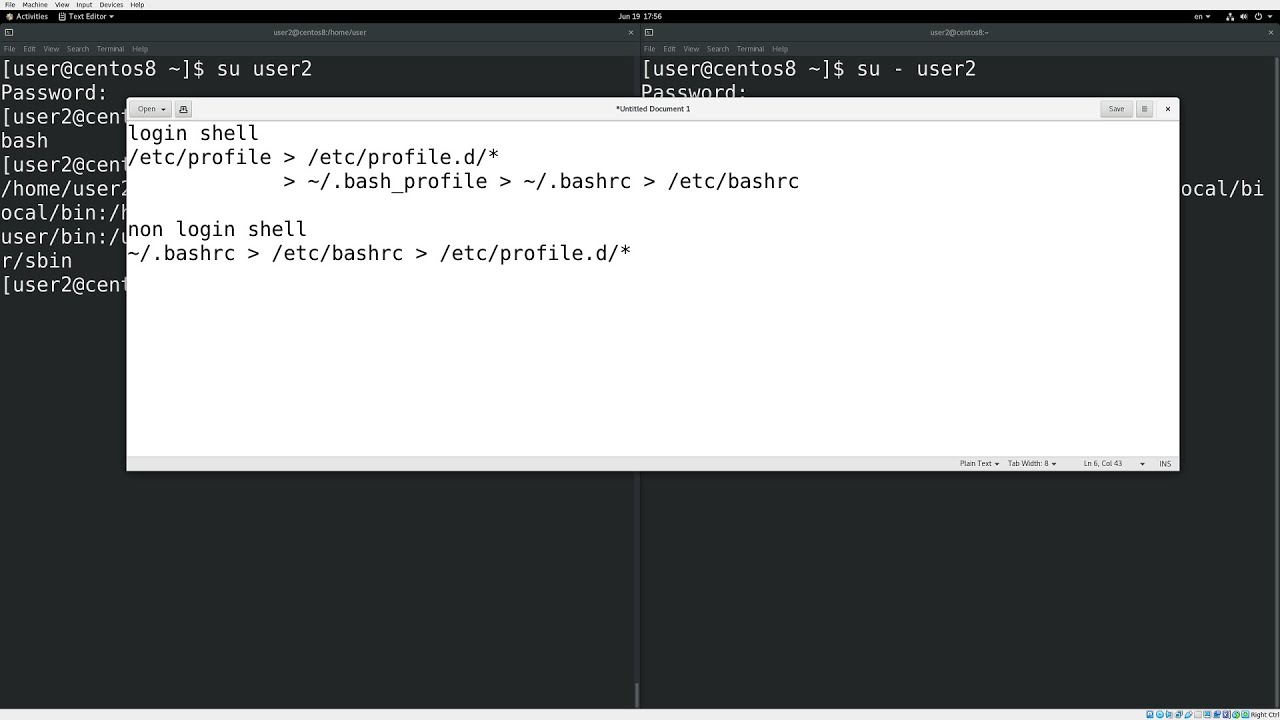The image size is (1280, 720).
Task: Open the VirtualBox View menu
Action: pos(62,5)
